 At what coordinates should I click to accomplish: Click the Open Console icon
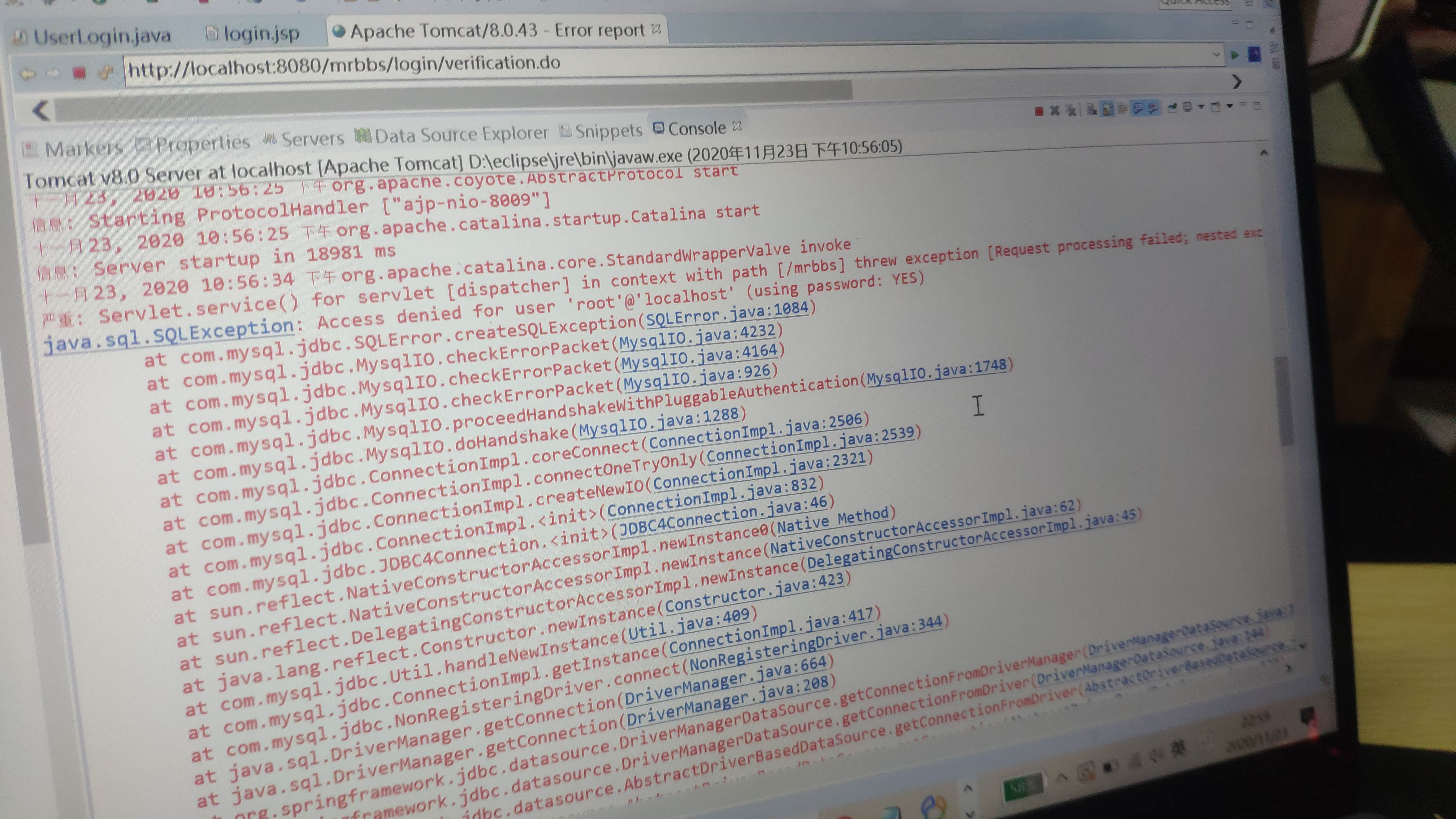click(x=1216, y=107)
